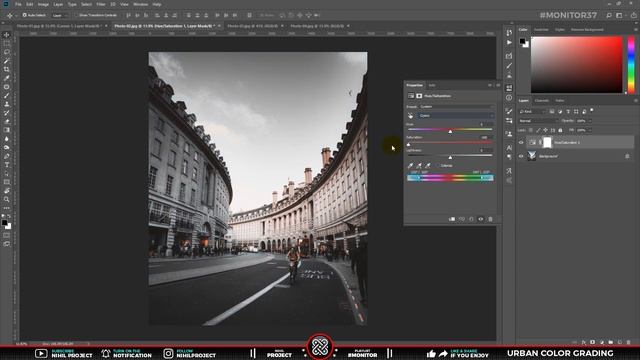The height and width of the screenshot is (360, 640).
Task: Select the Zoom tool
Action: click(x=7, y=199)
